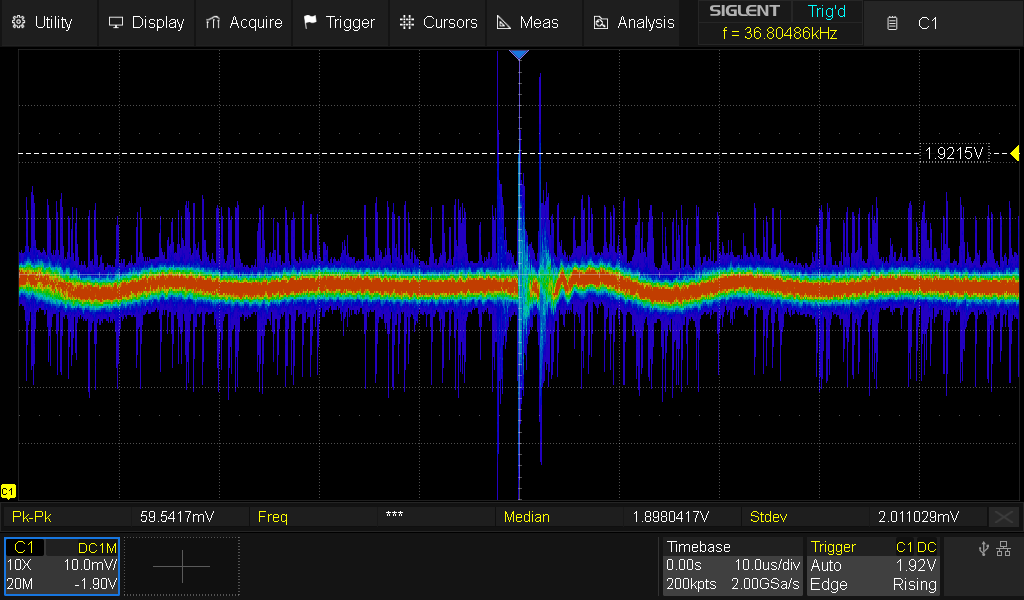Click the network LAN status icon
1024x600 pixels.
pyautogui.click(x=1004, y=548)
